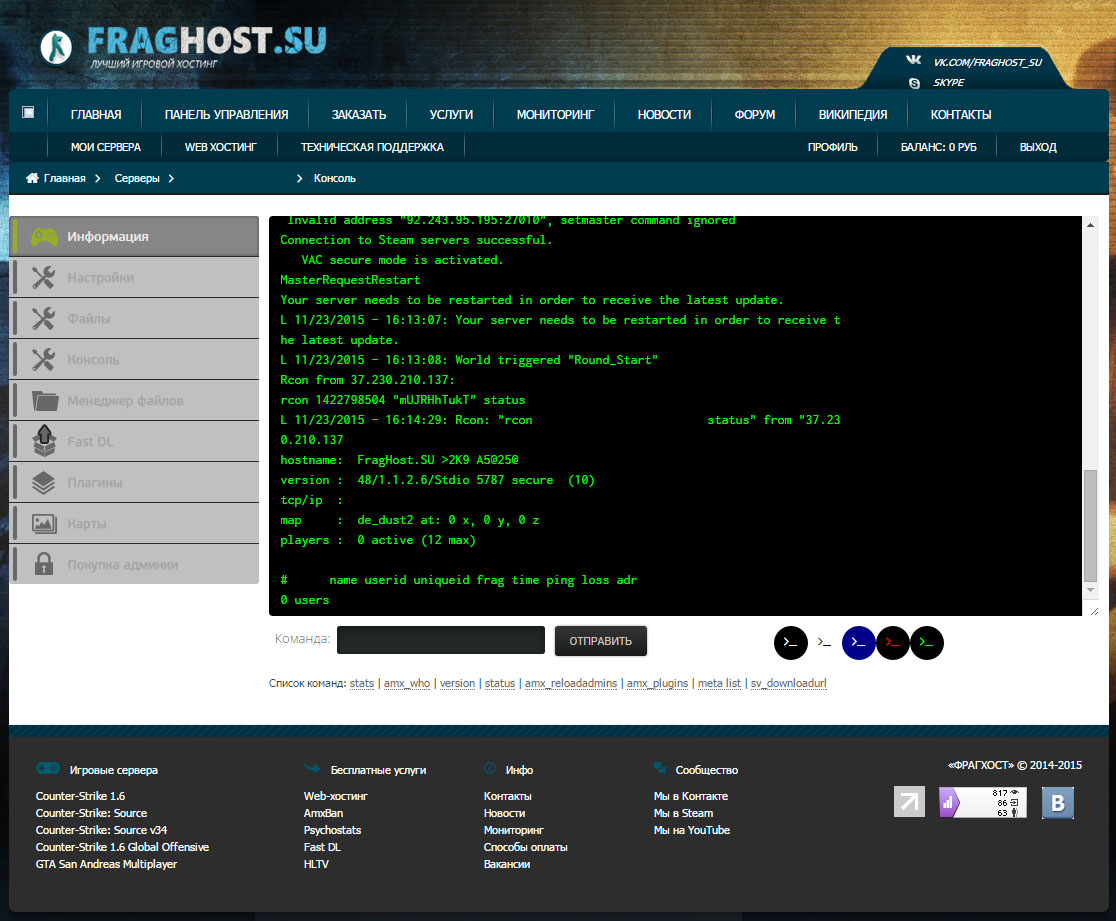1116x921 pixels.
Task: Open Psychostats in the footer
Action: 332,830
